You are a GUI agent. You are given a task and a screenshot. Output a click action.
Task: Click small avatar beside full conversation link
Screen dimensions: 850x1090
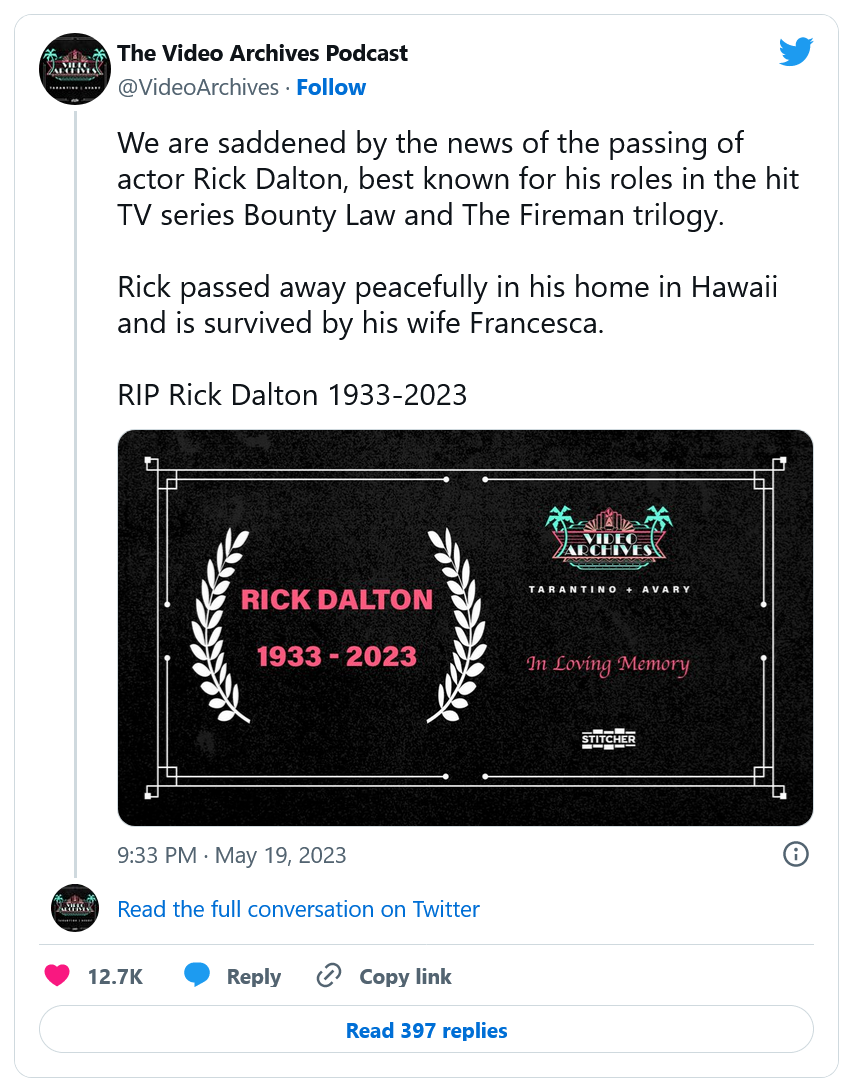pyautogui.click(x=75, y=908)
